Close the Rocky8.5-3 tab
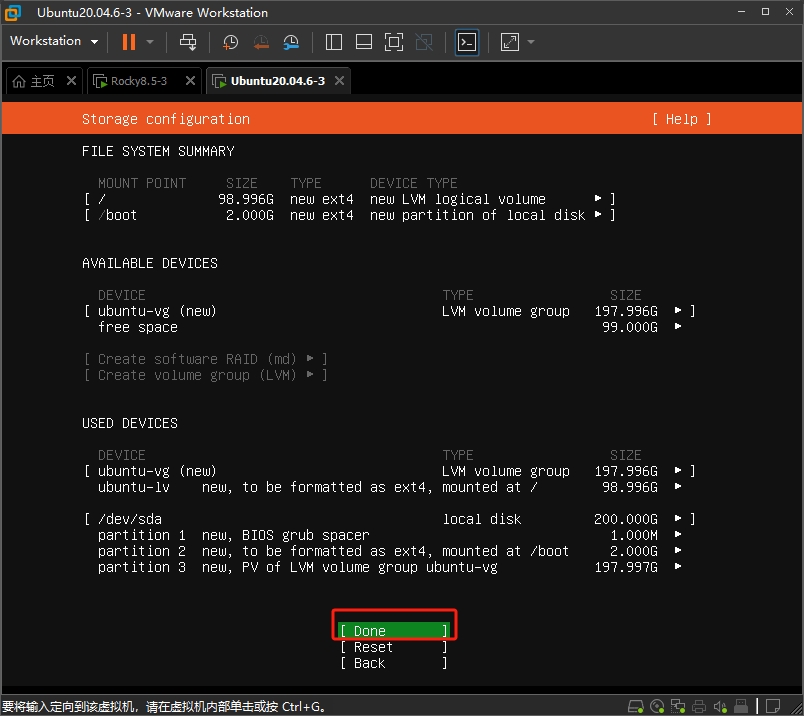804x716 pixels. tap(190, 81)
